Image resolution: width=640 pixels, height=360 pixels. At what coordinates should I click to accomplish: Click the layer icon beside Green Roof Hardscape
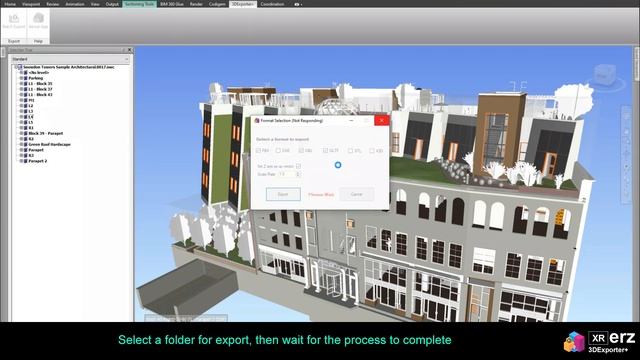pos(25,144)
